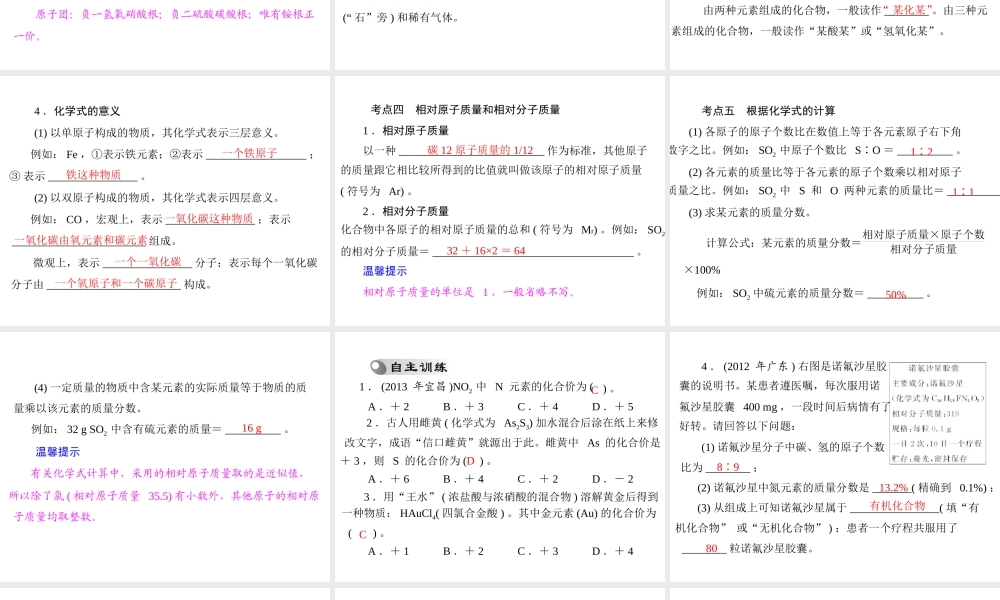Click option A．＋6 under the 雌黄 question

click(388, 479)
